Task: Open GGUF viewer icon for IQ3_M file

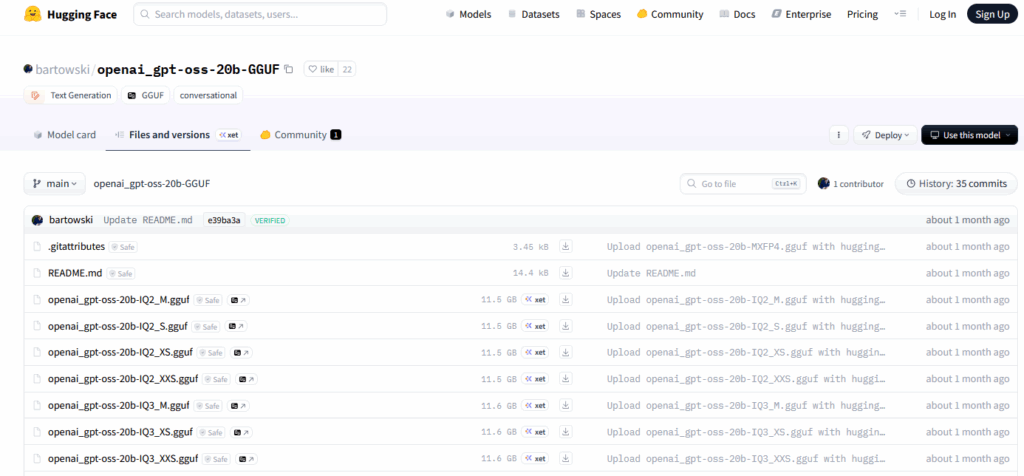Action: click(238, 406)
